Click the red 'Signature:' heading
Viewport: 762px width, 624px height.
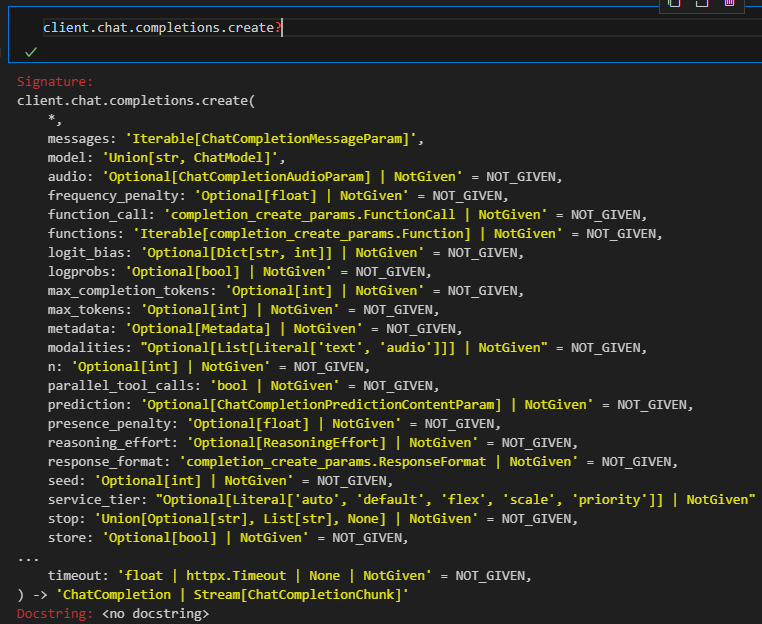coord(55,82)
